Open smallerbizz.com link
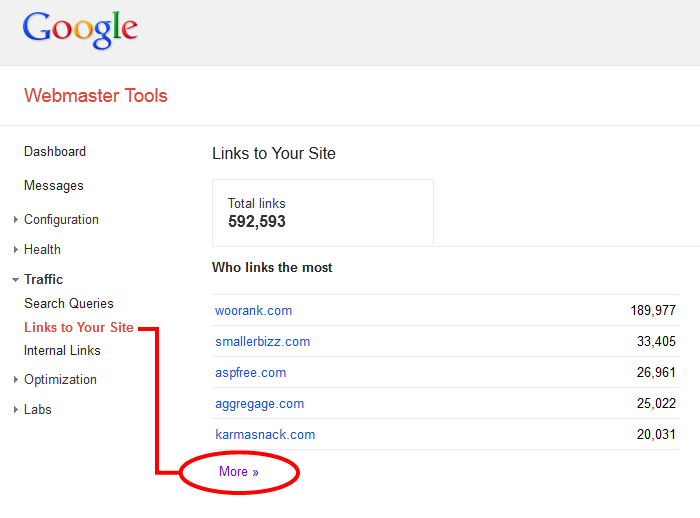700x518 pixels. pyautogui.click(x=262, y=341)
